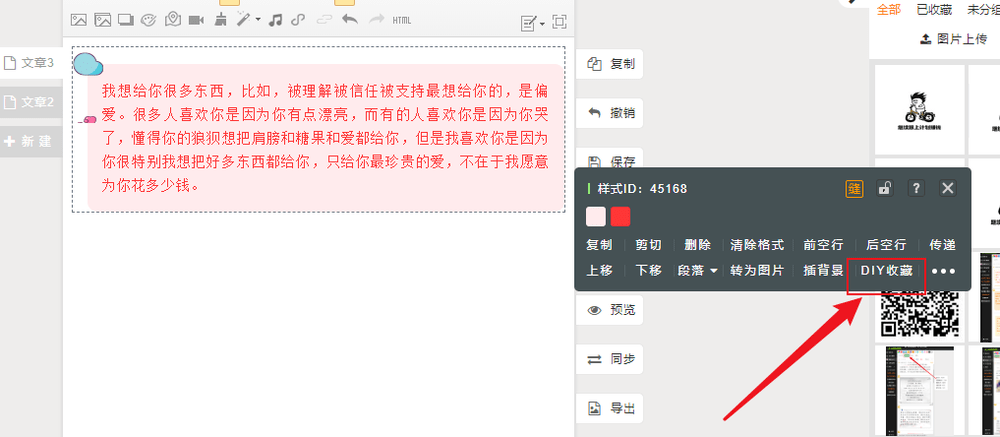Click the 复制 side button
Viewport: 1000px width, 437px height.
[610, 64]
